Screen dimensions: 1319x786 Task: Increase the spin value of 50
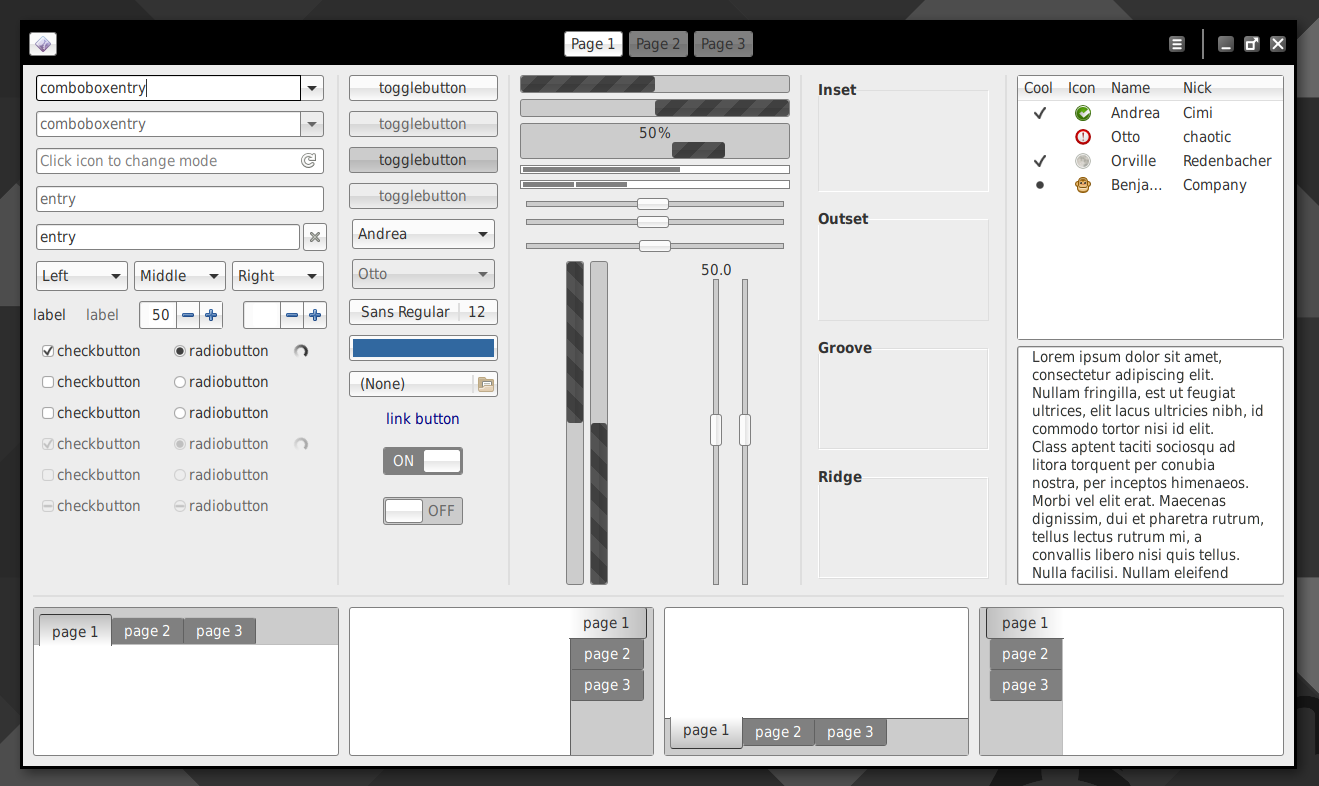[x=211, y=315]
